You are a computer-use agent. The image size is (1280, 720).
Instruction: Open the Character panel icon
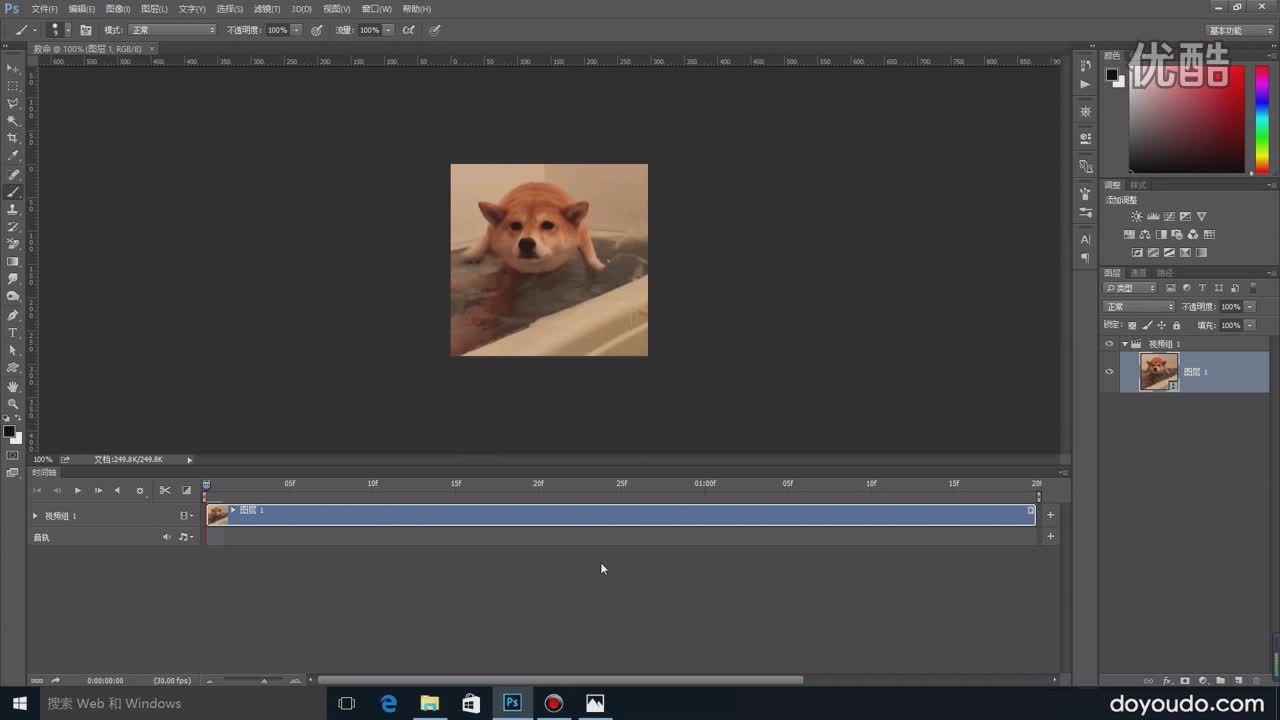point(1086,240)
